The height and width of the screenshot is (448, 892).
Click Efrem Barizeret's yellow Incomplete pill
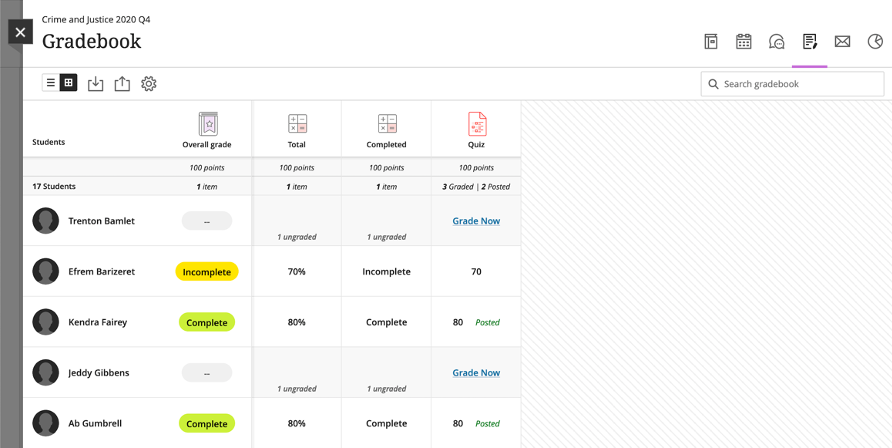pos(207,272)
